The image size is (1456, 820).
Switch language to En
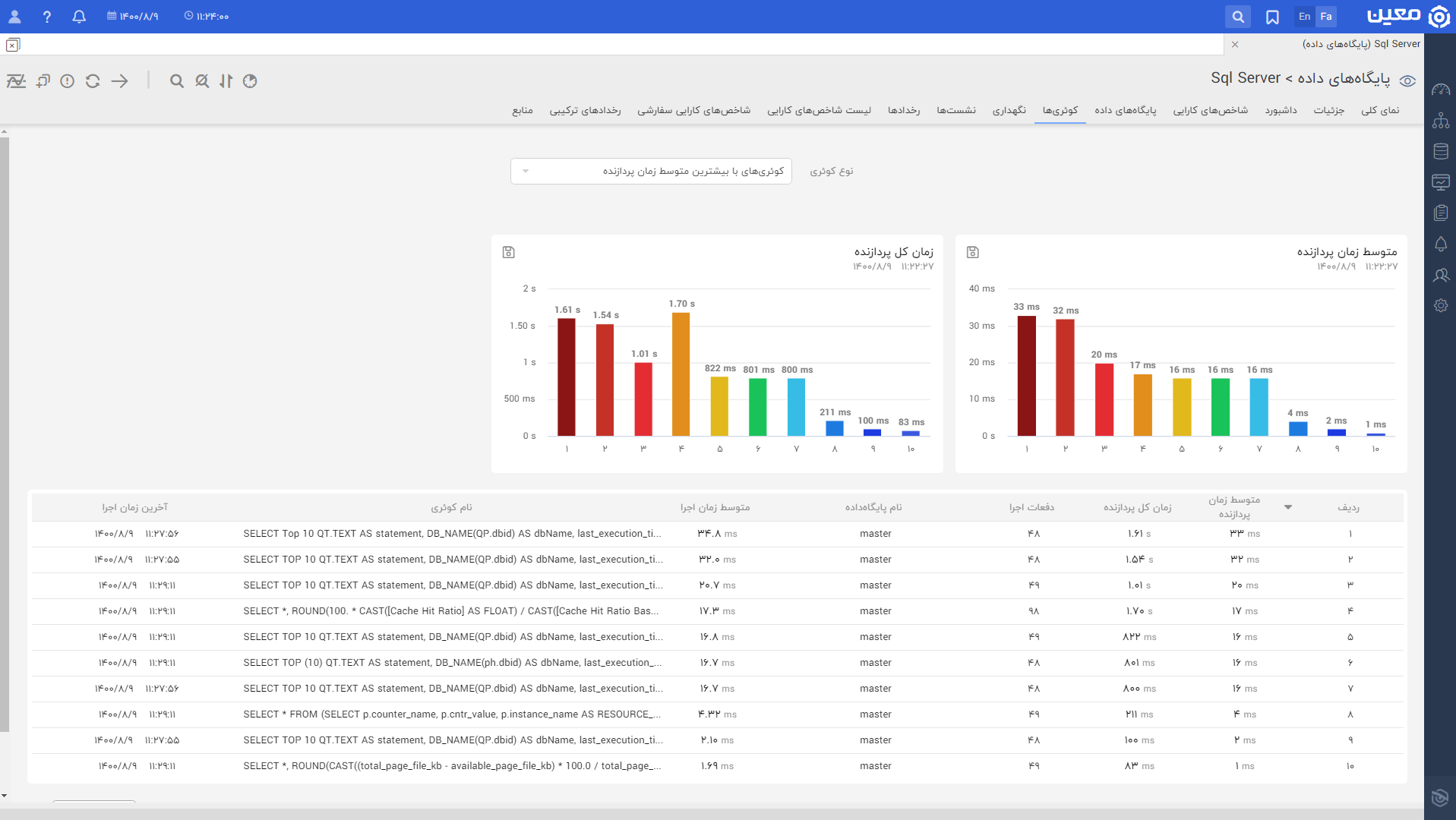(1304, 16)
